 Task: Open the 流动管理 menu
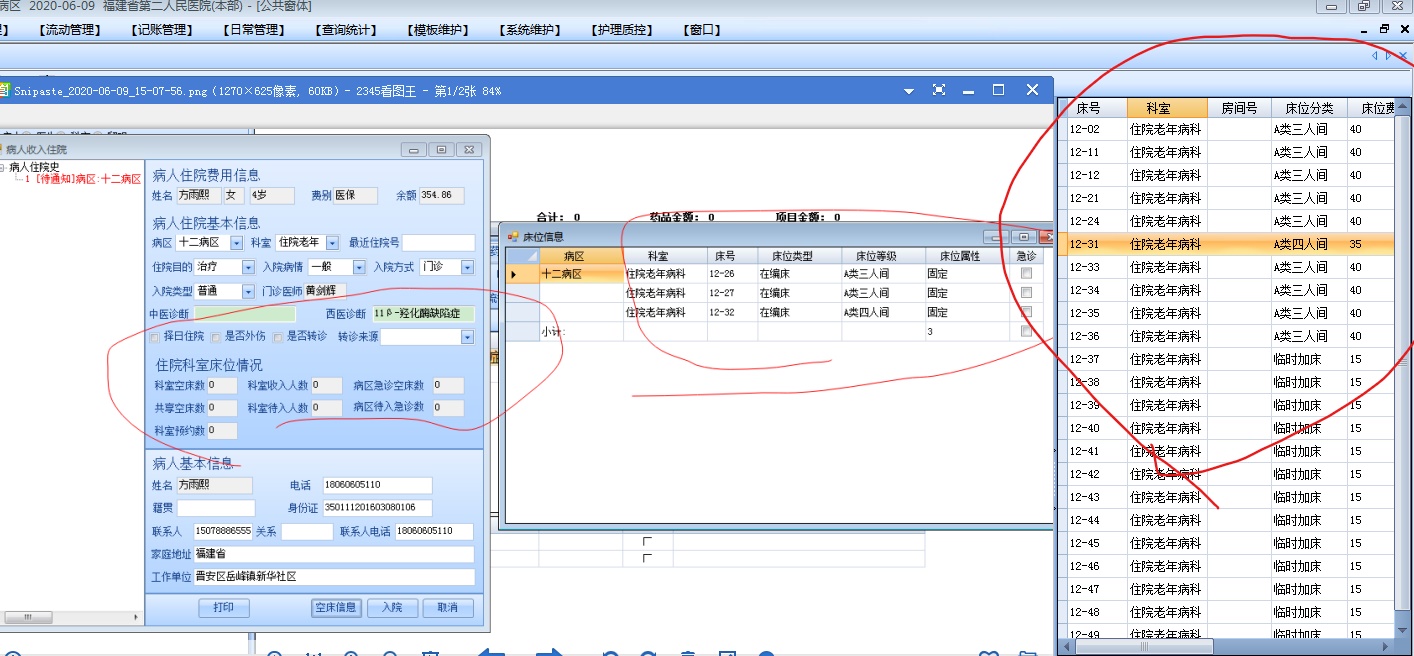[x=70, y=30]
